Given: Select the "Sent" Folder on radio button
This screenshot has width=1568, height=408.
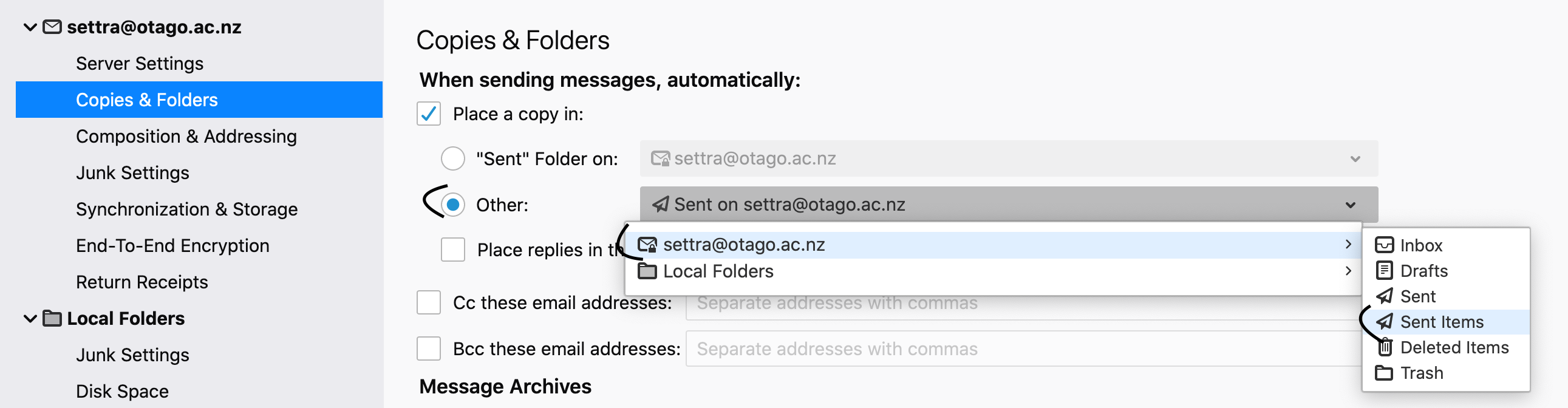Looking at the screenshot, I should pyautogui.click(x=453, y=159).
